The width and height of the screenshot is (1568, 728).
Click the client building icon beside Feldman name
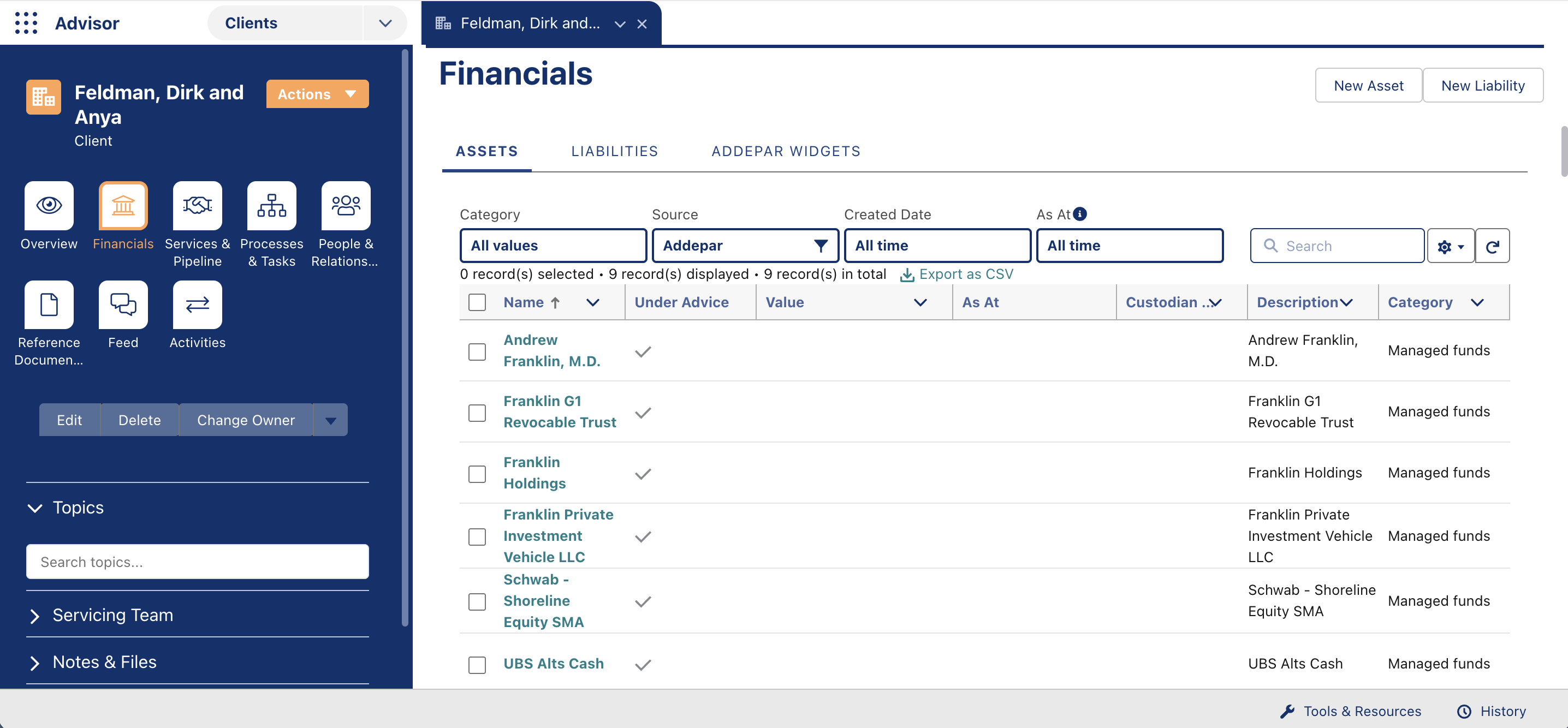[43, 97]
